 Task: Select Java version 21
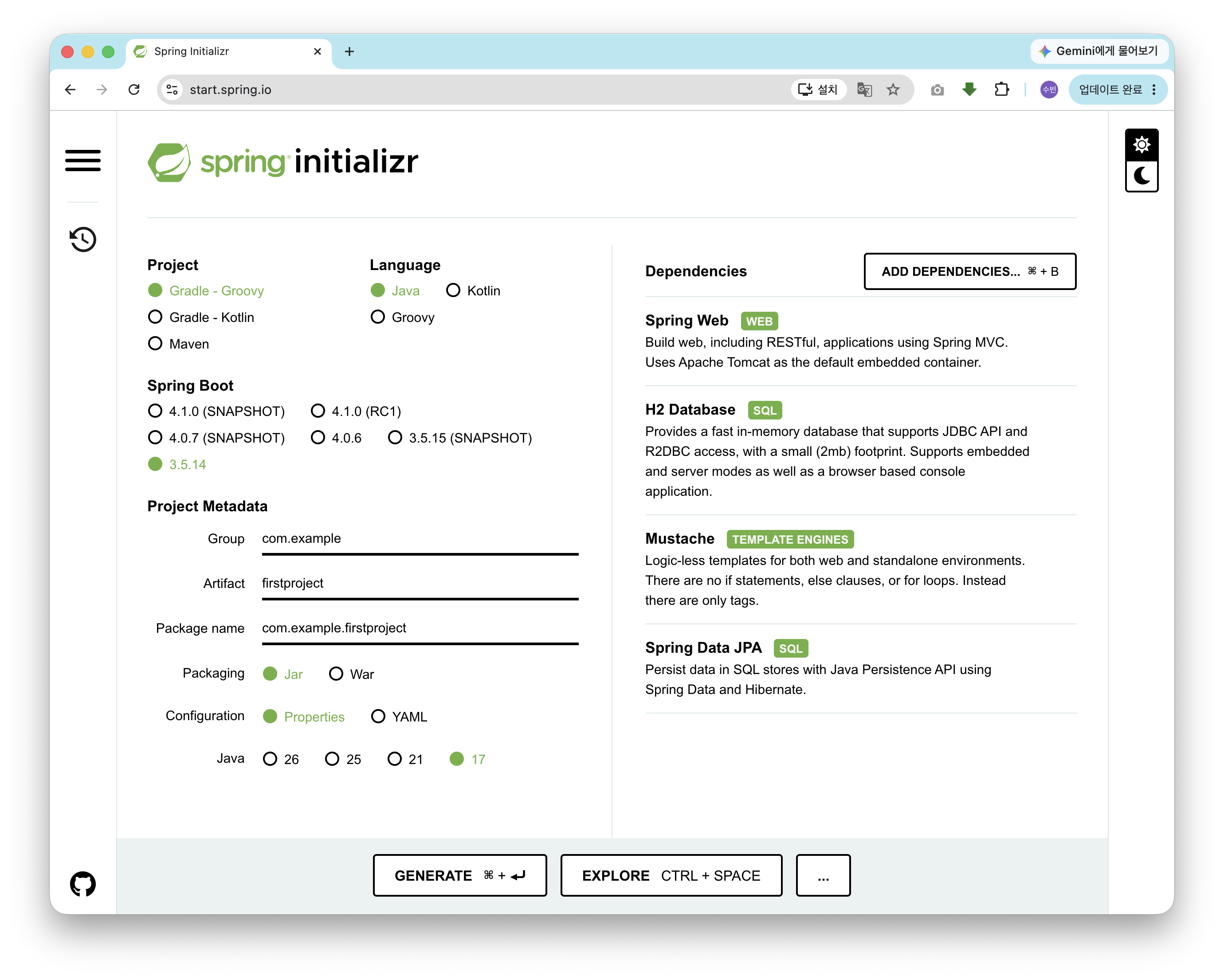point(405,759)
